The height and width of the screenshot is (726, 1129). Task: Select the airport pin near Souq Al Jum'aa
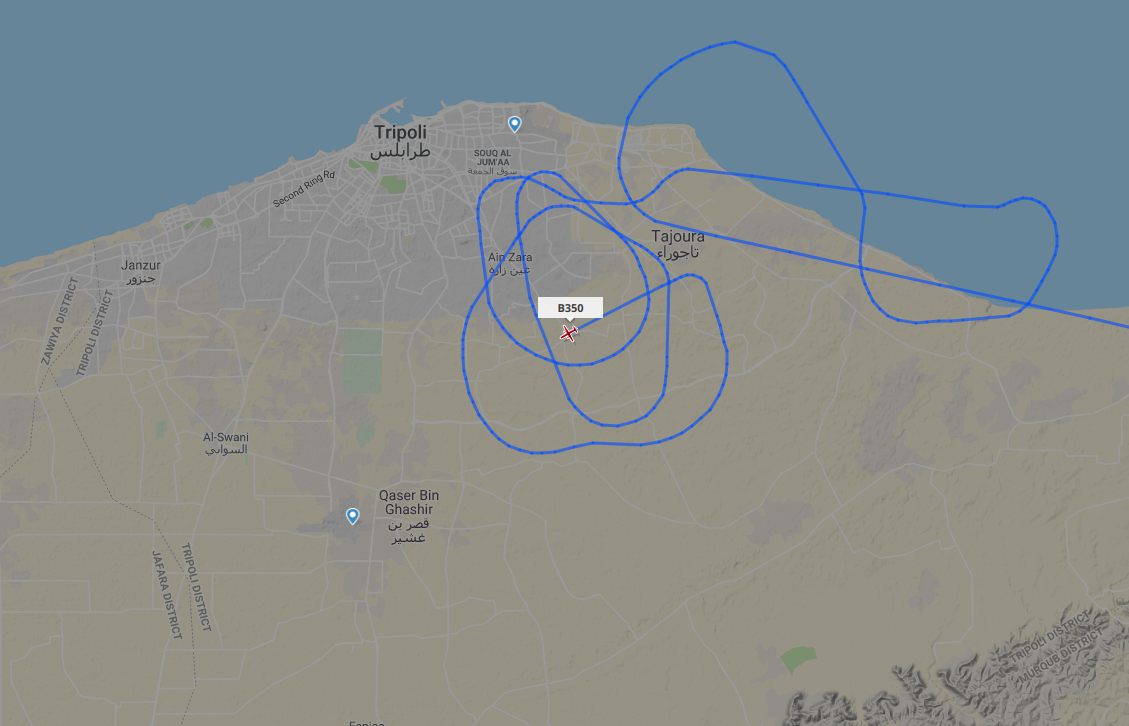(x=514, y=125)
